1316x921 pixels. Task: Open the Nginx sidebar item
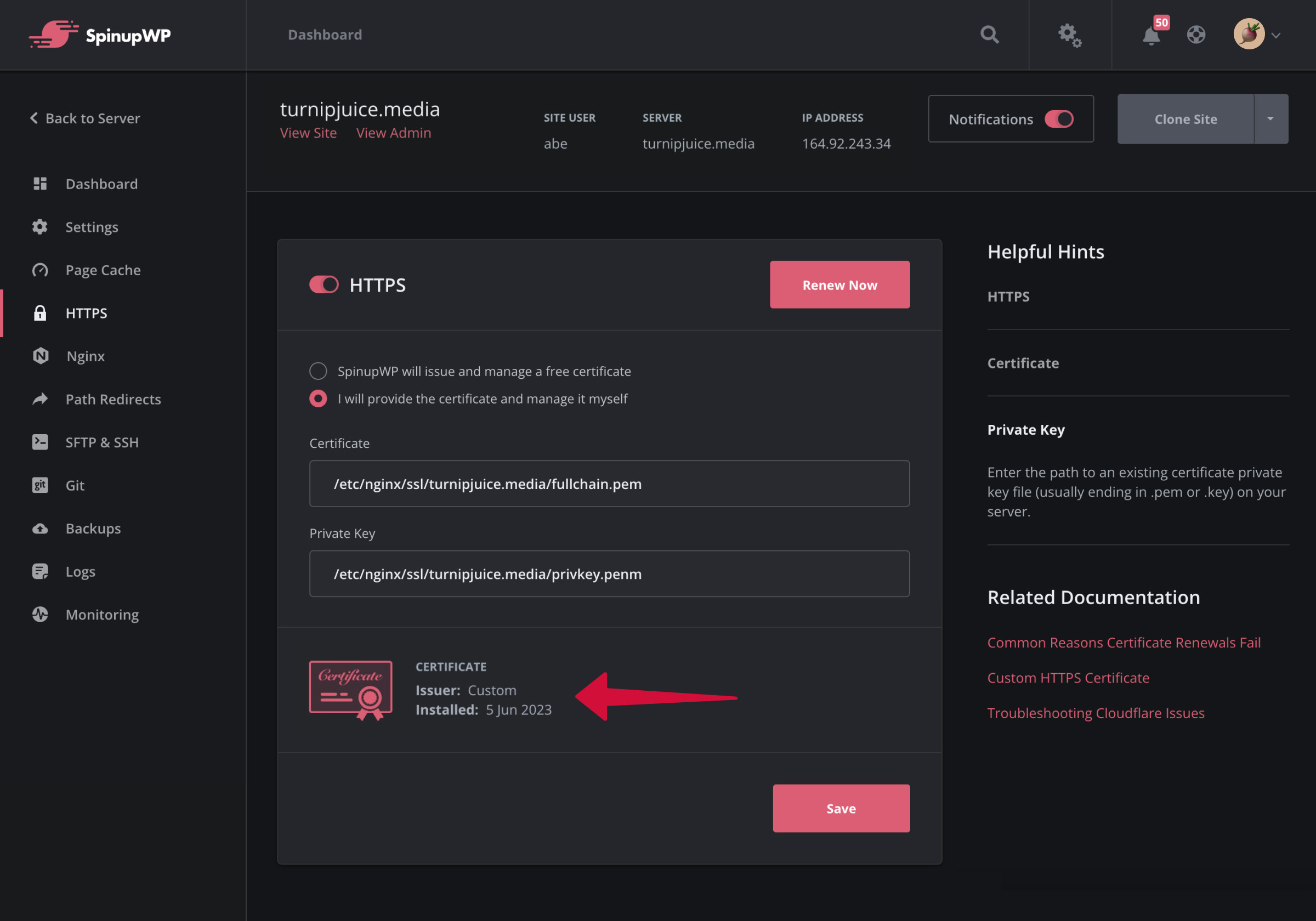coord(86,356)
